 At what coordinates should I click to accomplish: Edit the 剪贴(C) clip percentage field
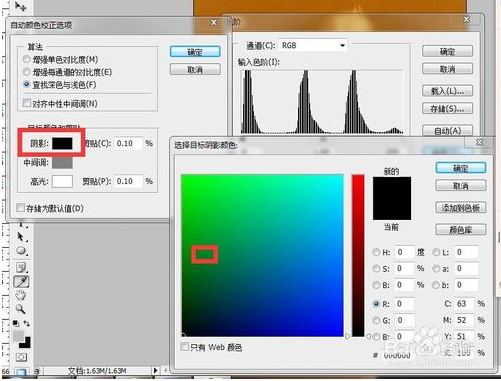(128, 143)
